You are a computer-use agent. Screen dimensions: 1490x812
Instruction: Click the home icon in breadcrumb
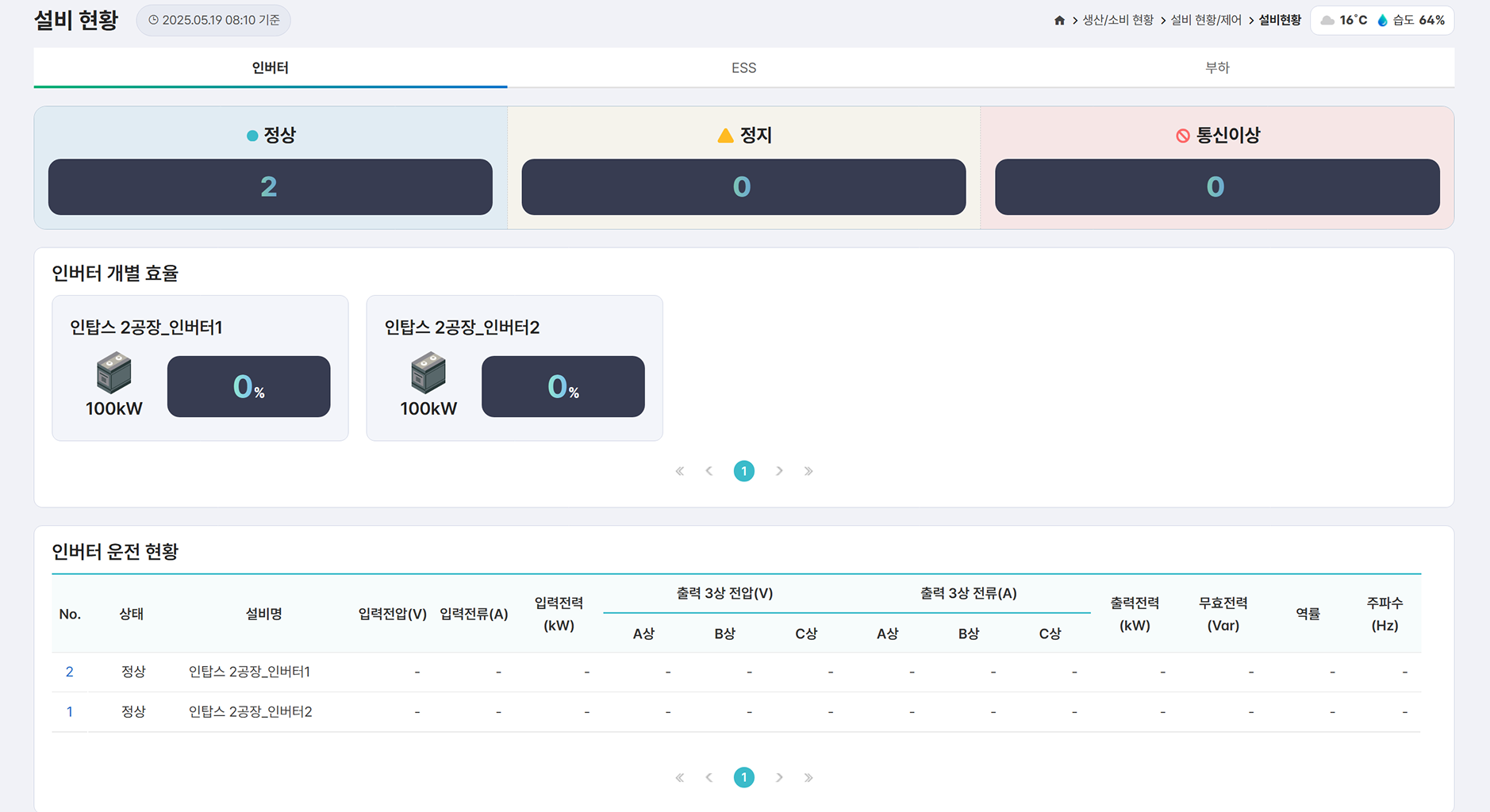[x=1059, y=21]
